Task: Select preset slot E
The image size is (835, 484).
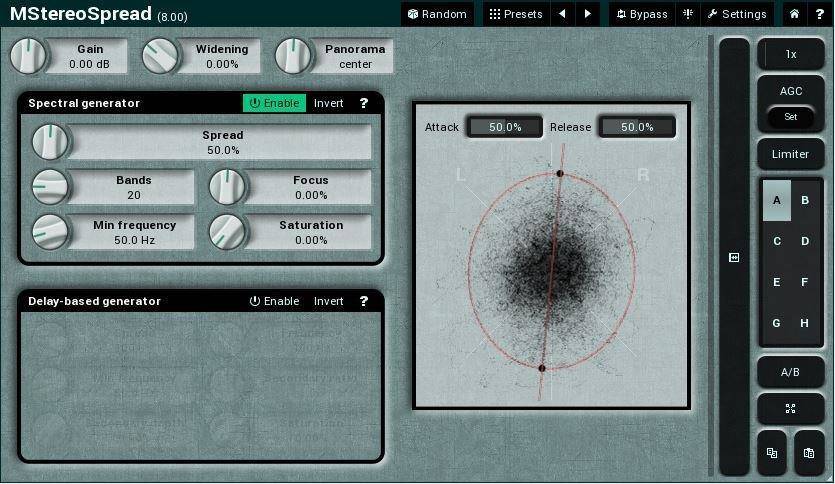Action: tap(776, 282)
